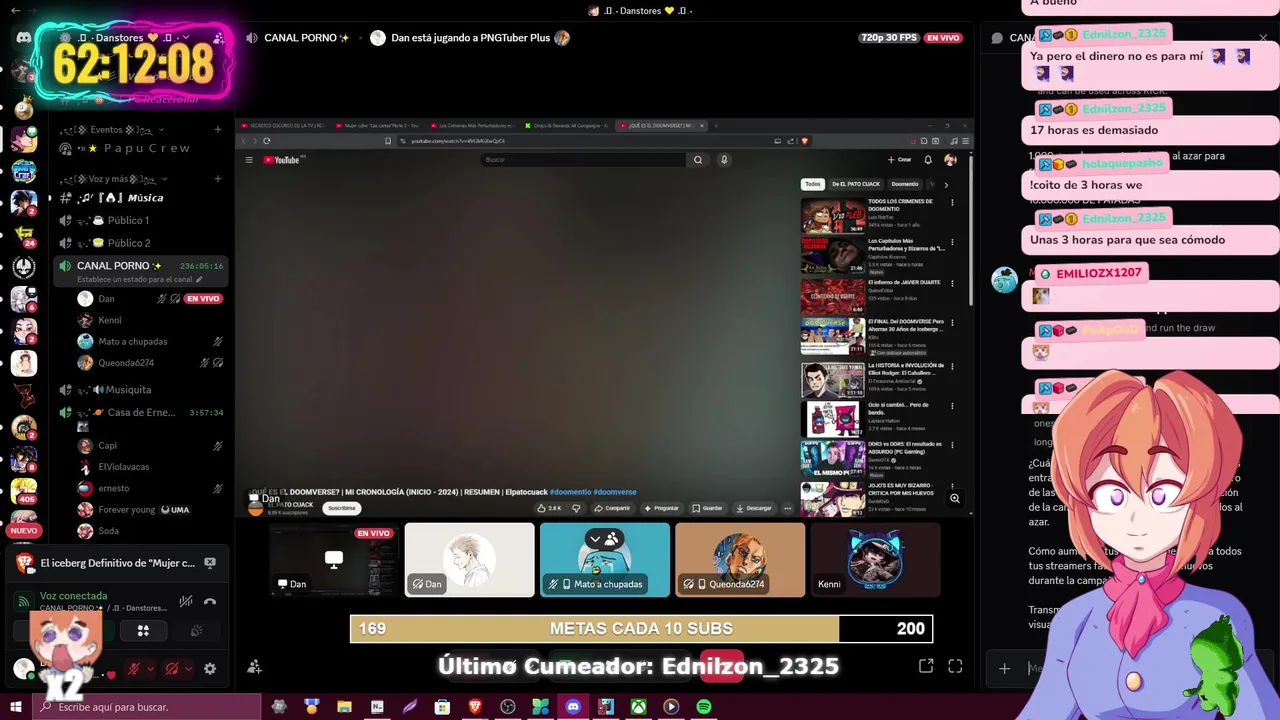Open Xbox app from the taskbar
The height and width of the screenshot is (720, 1280).
[x=638, y=707]
